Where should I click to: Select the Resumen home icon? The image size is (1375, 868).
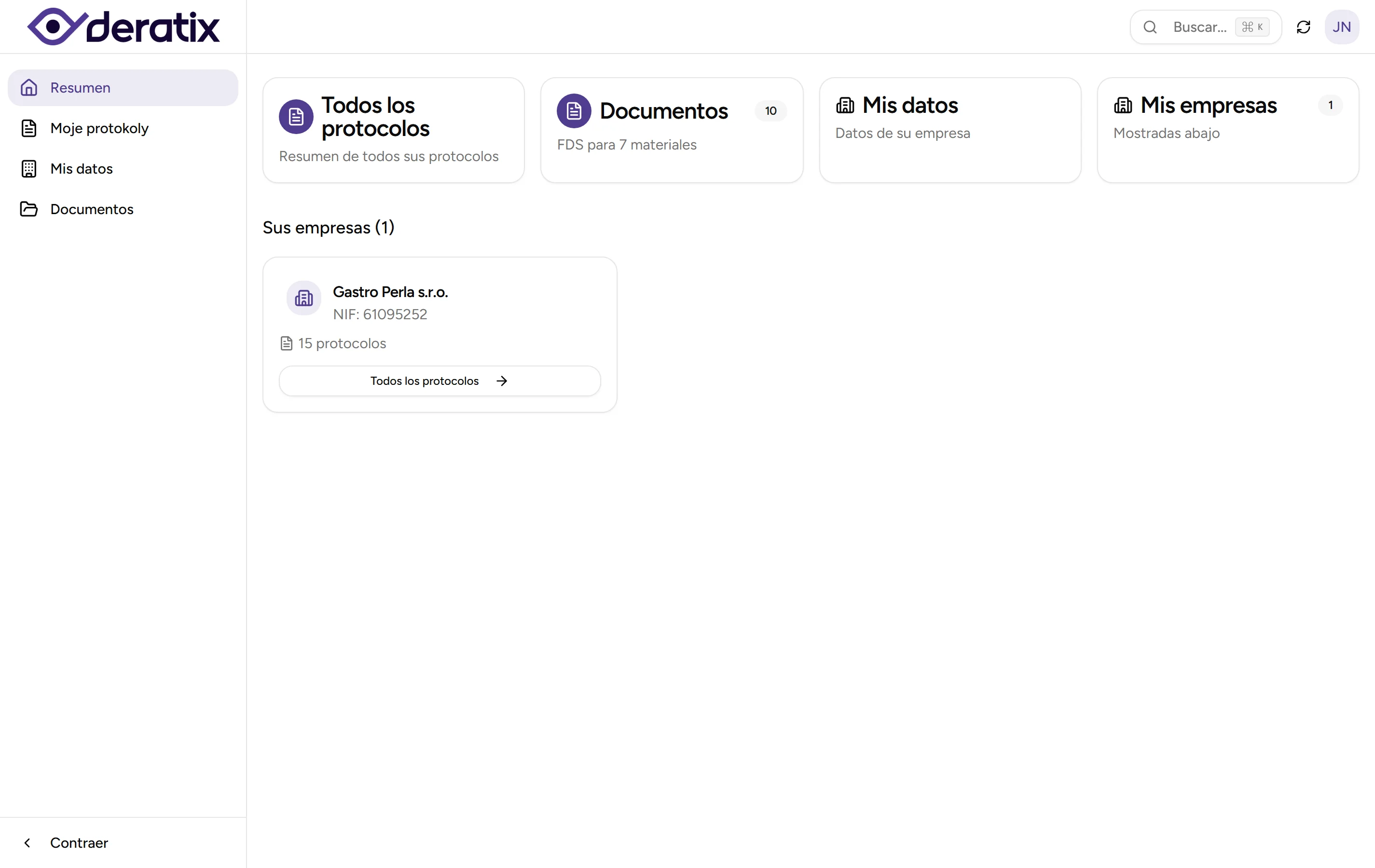pyautogui.click(x=29, y=87)
